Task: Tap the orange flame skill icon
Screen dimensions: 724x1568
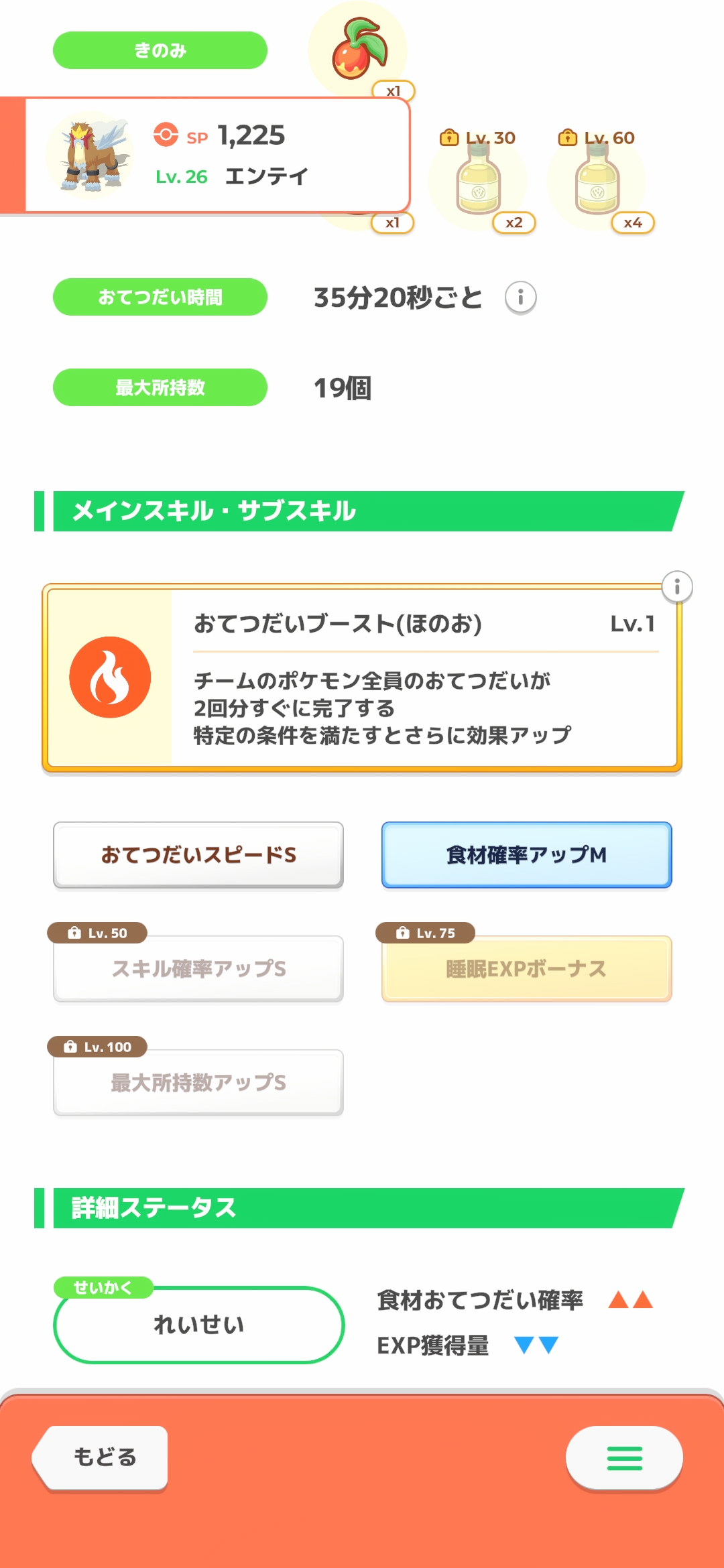Action: (110, 677)
